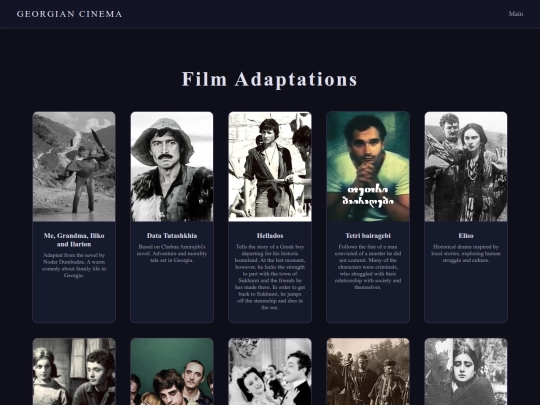Select the Hellados title
Screen dimensions: 540x405
[270, 236]
